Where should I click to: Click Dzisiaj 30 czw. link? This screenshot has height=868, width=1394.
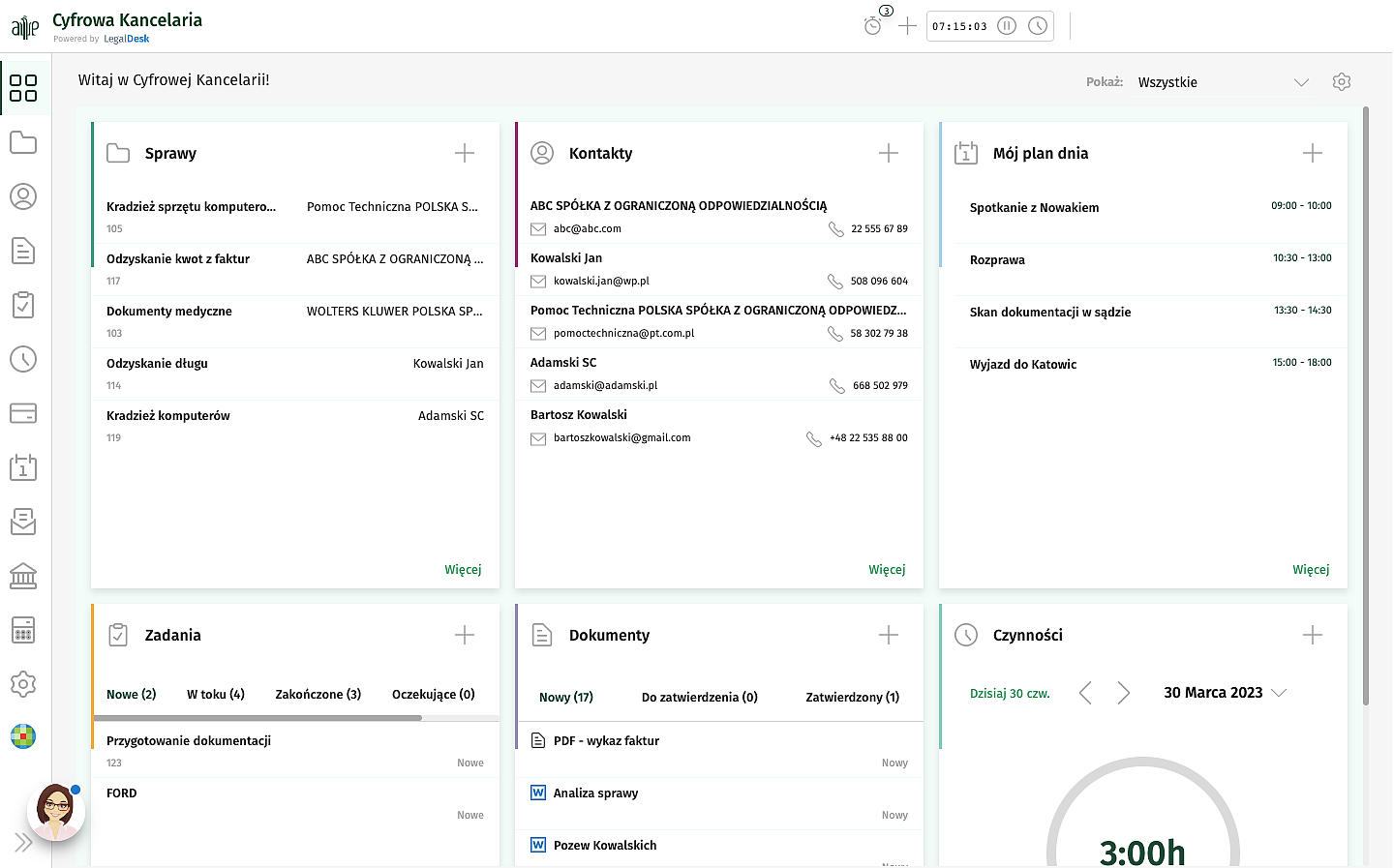coord(1010,694)
